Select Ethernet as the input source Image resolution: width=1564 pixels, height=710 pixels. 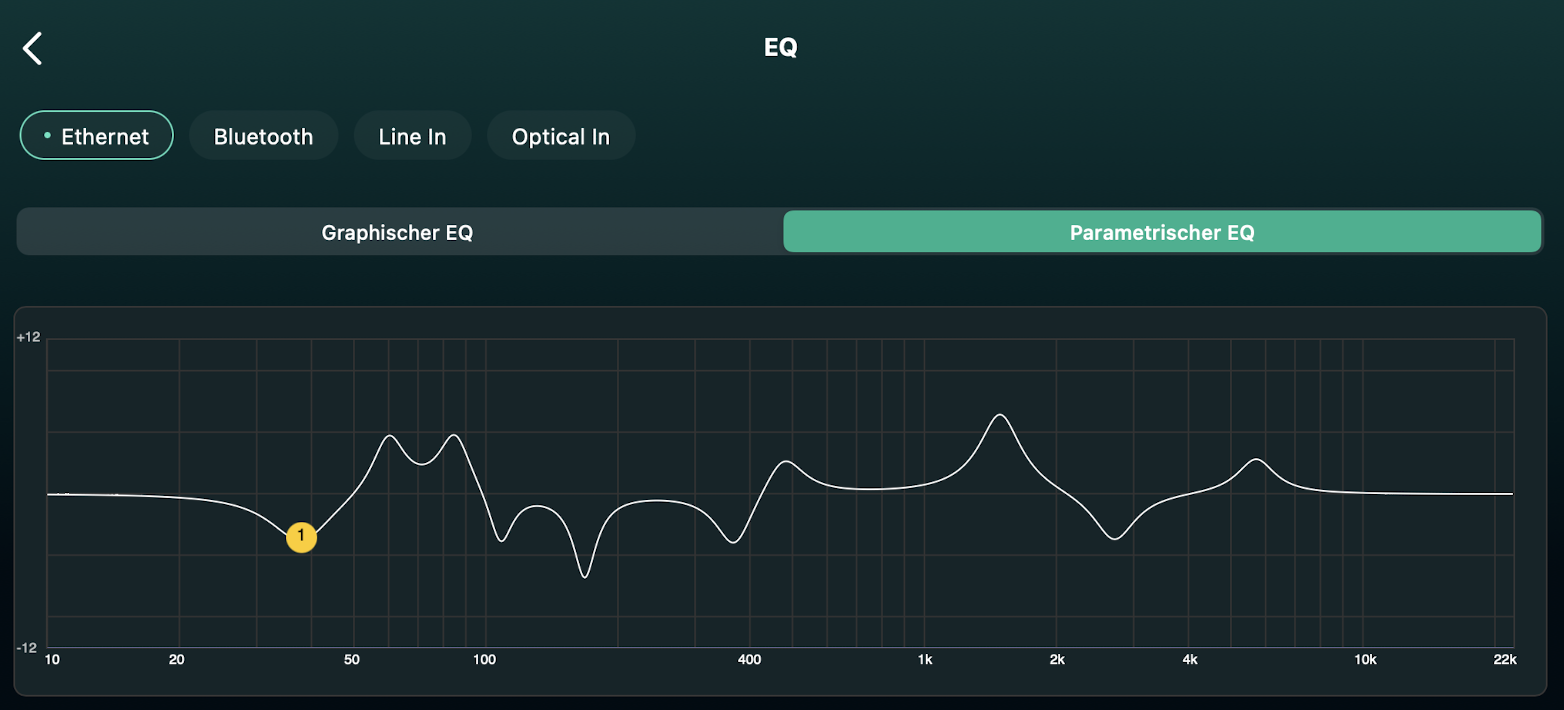(x=97, y=136)
